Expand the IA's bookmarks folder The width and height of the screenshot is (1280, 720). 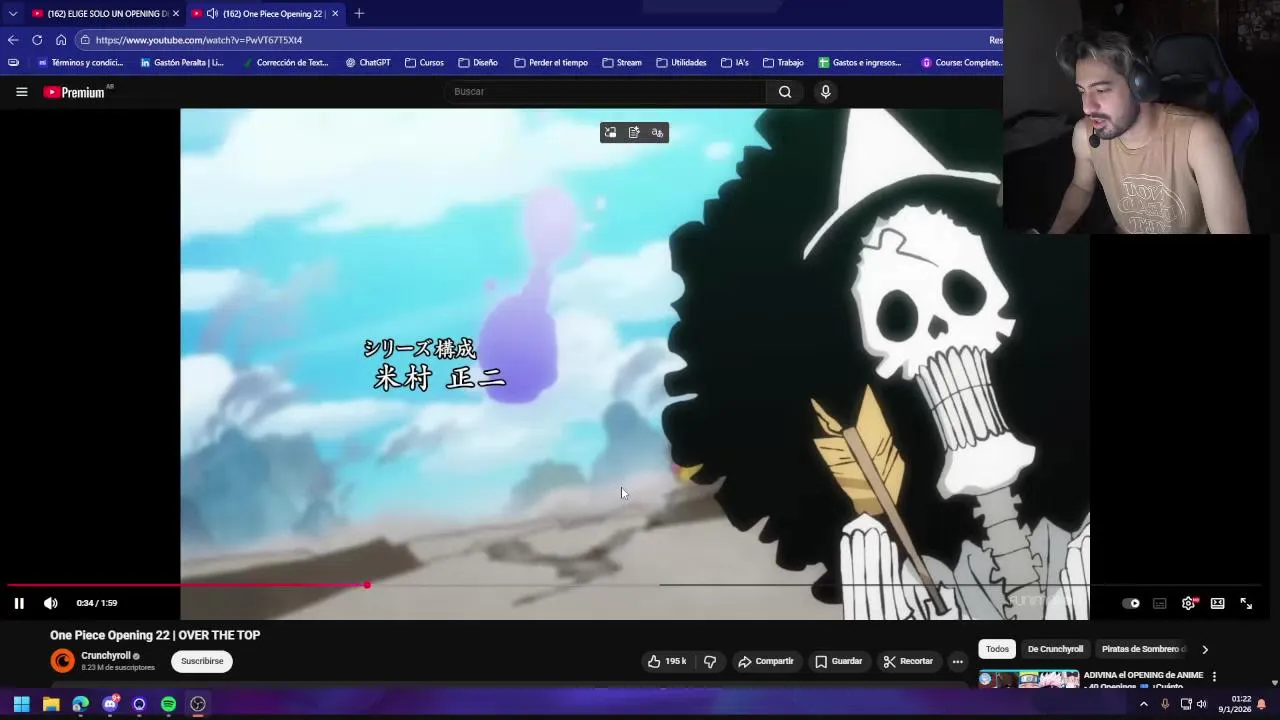click(x=734, y=63)
